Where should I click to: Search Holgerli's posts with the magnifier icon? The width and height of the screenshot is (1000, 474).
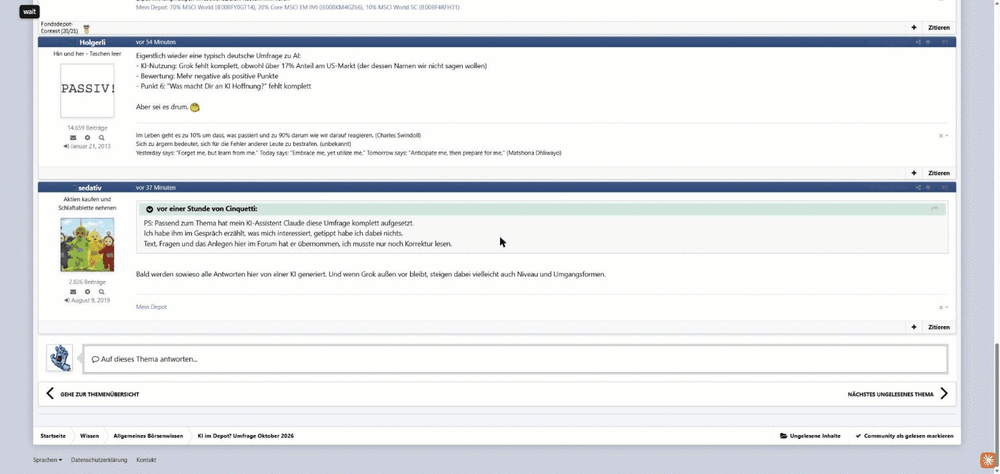pyautogui.click(x=101, y=138)
